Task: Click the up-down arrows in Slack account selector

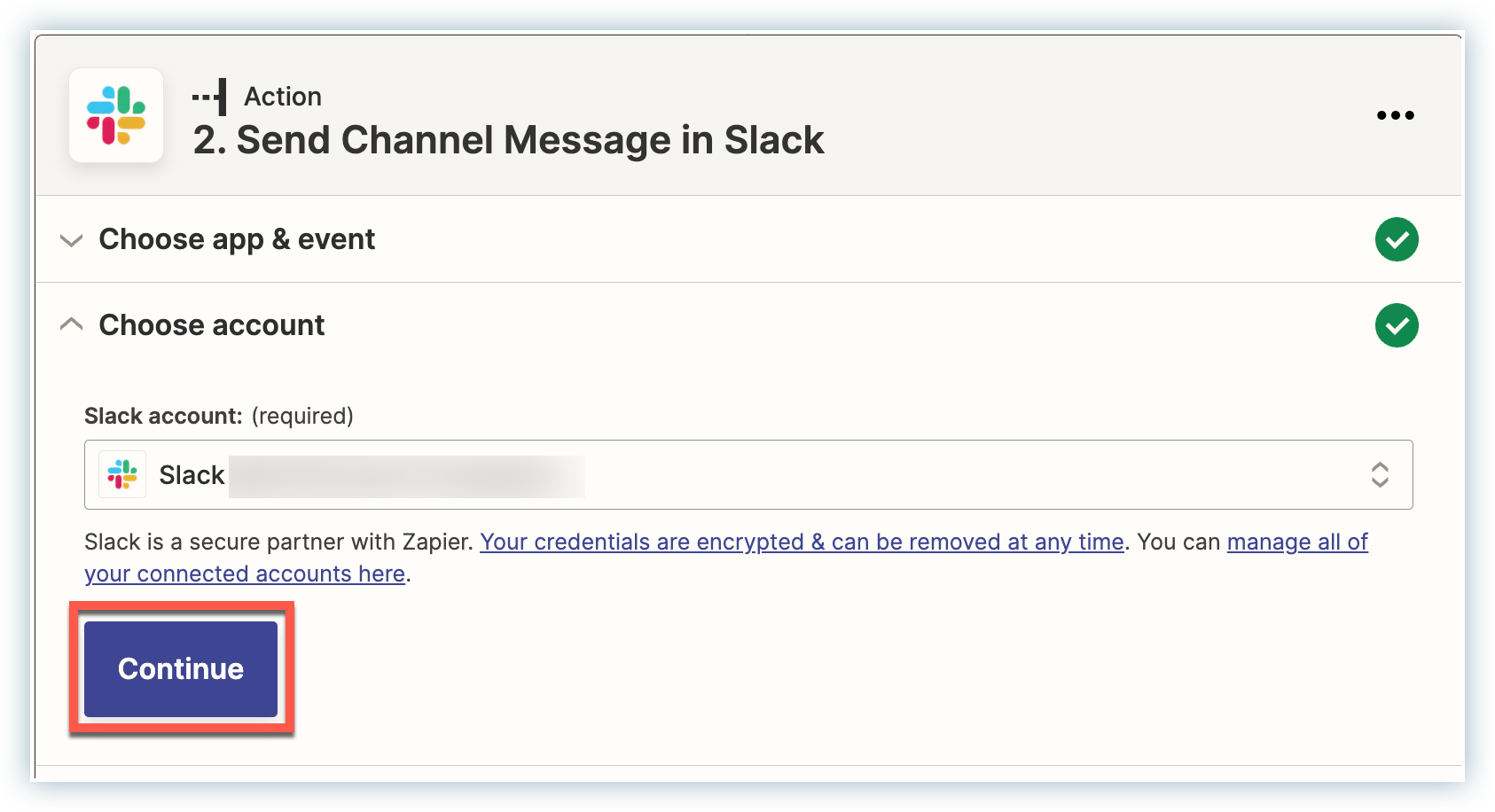Action: pos(1380,475)
